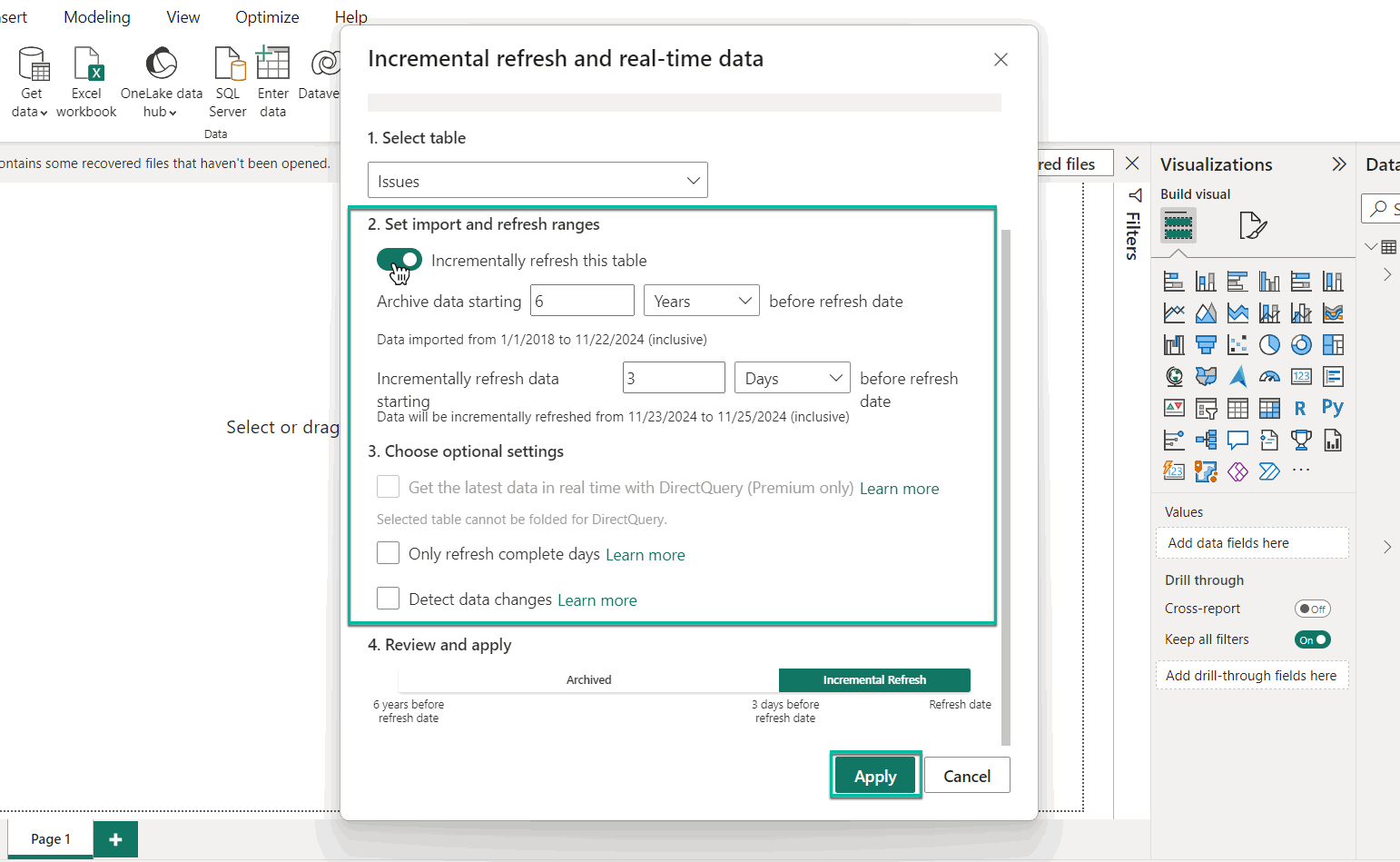Viewport: 1400px width, 862px height.
Task: Select the Gauge visual icon
Action: [1269, 377]
